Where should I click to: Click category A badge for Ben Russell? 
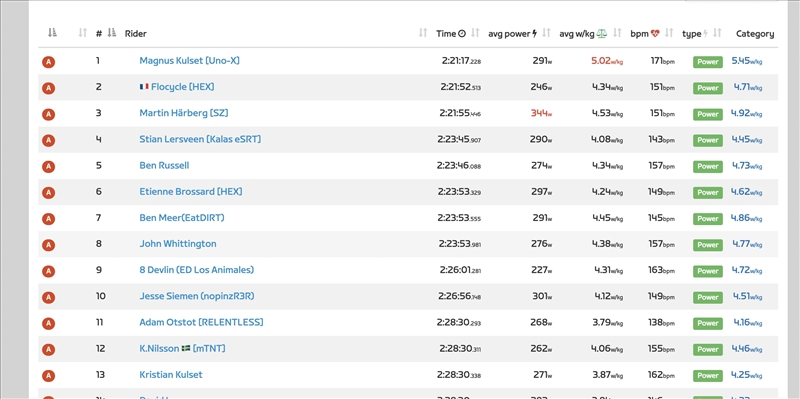[48, 166]
